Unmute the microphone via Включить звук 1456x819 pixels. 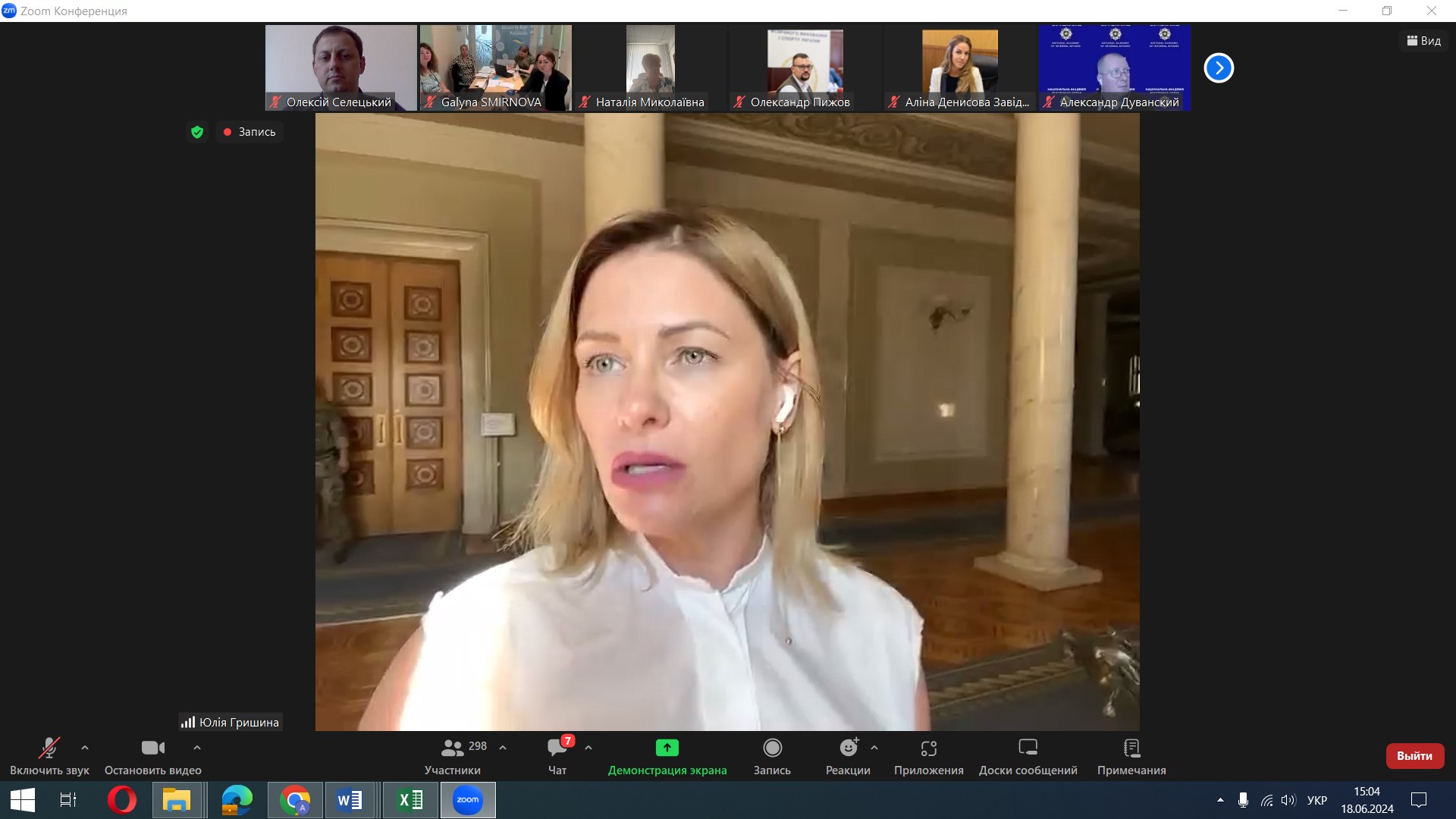click(x=49, y=748)
